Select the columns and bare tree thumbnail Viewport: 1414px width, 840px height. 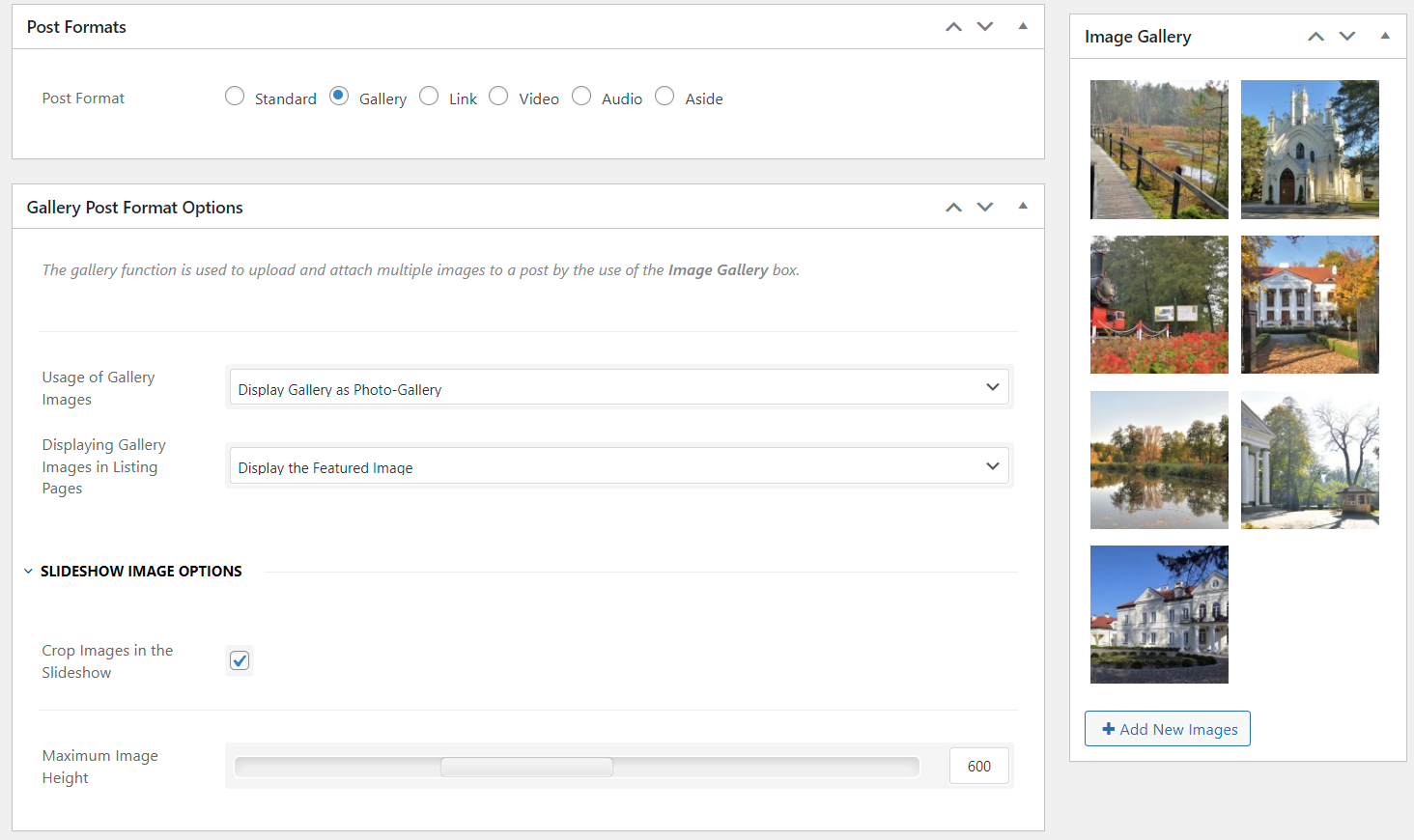(1310, 460)
